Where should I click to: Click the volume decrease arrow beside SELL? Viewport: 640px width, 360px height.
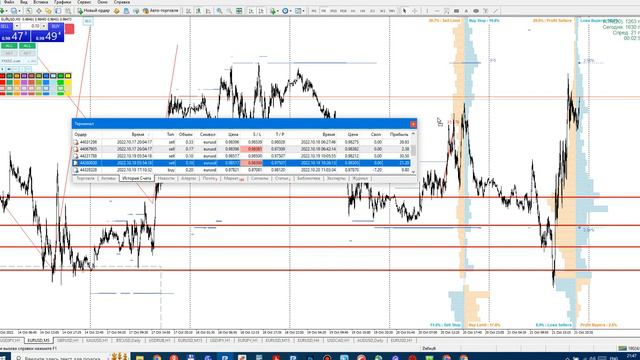(x=17, y=26)
